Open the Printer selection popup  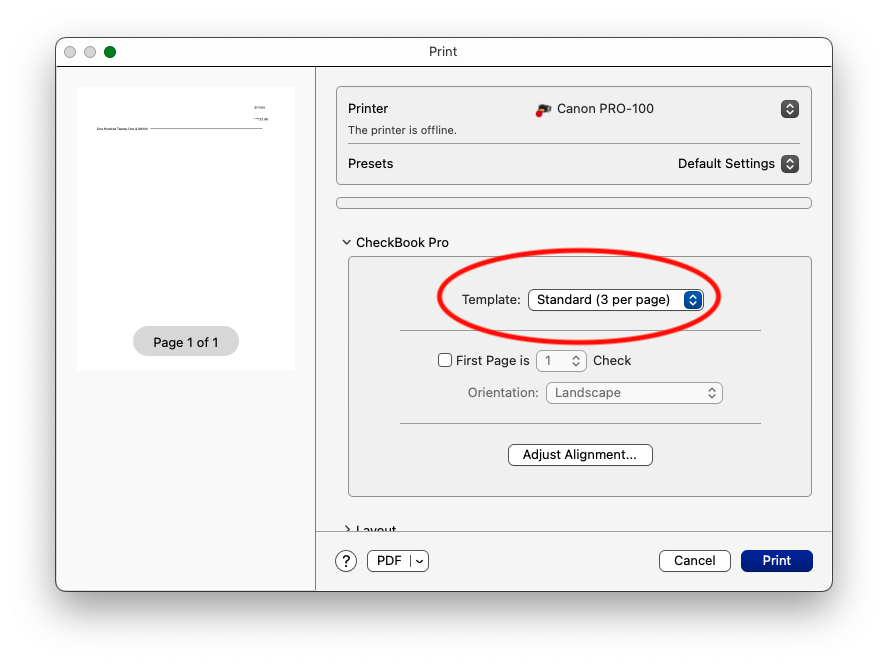pyautogui.click(x=789, y=109)
